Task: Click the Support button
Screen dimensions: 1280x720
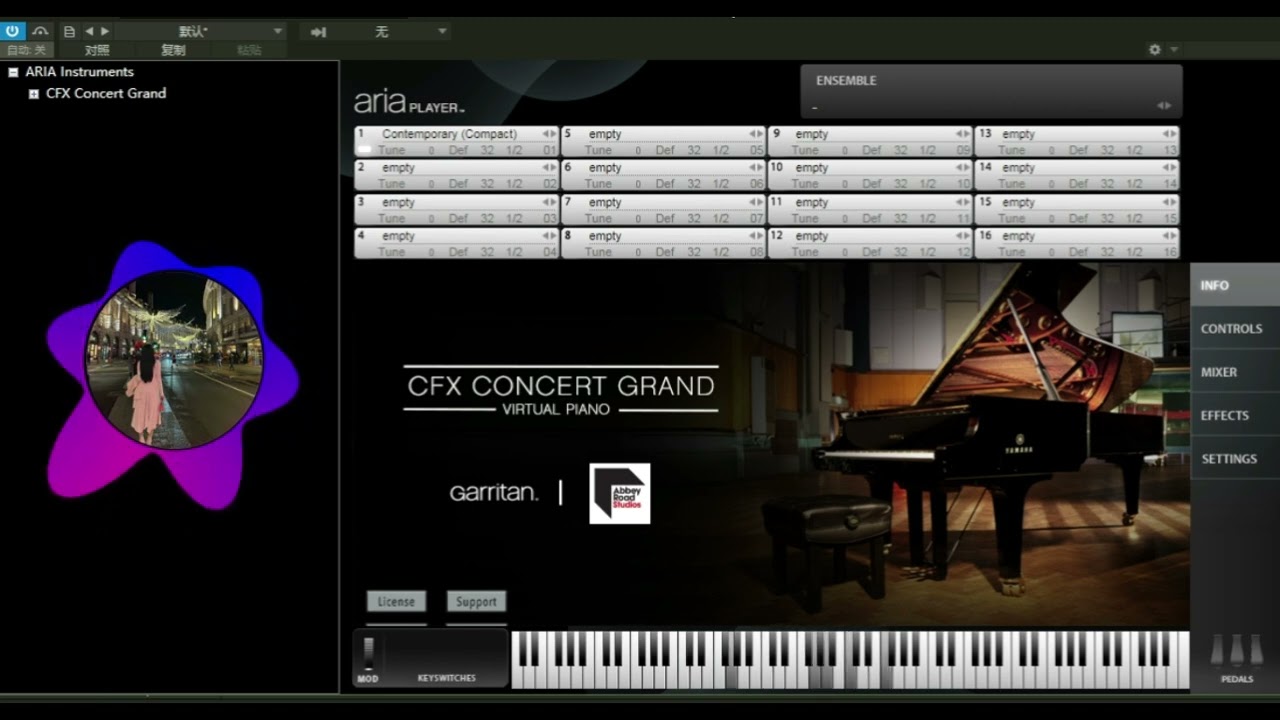Action: tap(476, 601)
